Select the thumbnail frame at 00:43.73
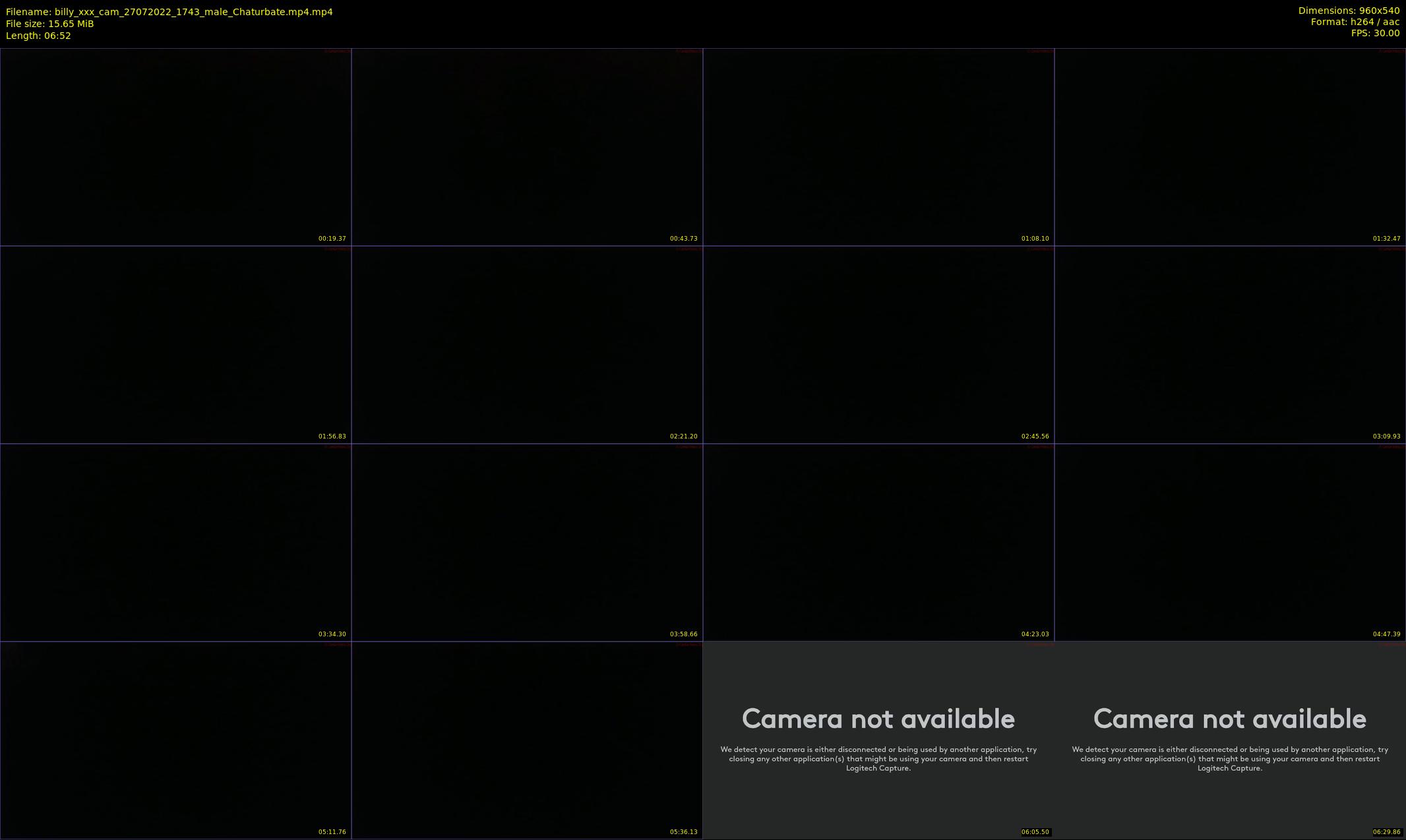Image resolution: width=1406 pixels, height=840 pixels. click(x=527, y=147)
